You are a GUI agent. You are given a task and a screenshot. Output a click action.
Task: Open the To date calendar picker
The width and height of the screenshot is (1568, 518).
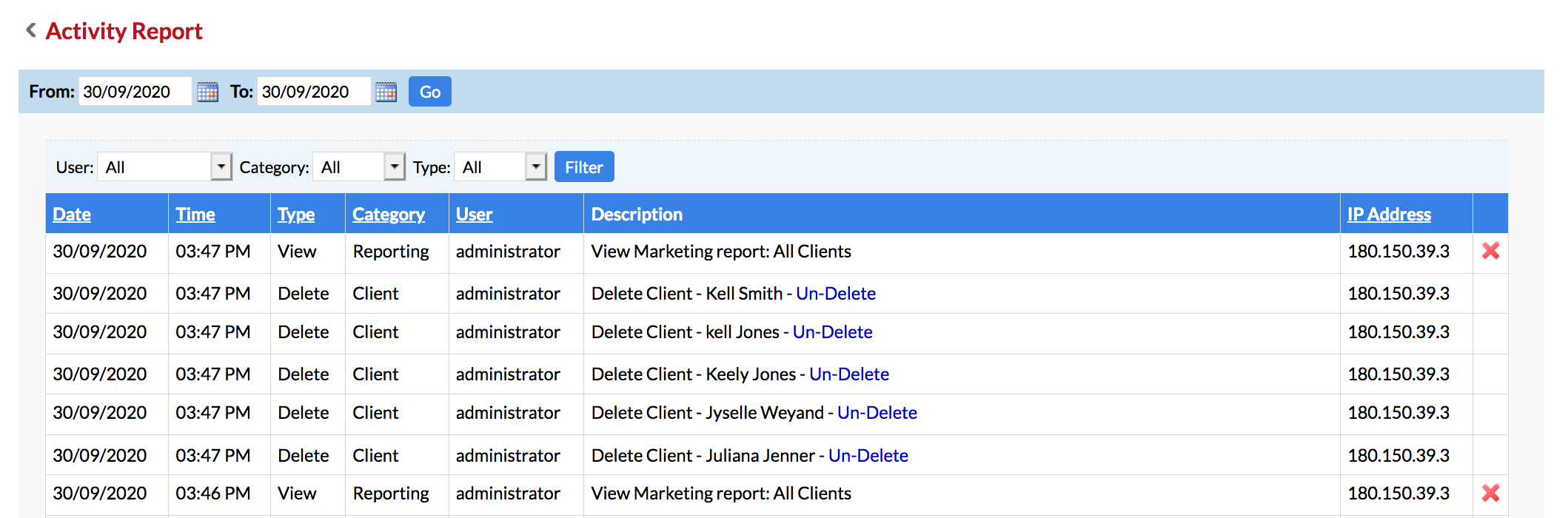[386, 92]
